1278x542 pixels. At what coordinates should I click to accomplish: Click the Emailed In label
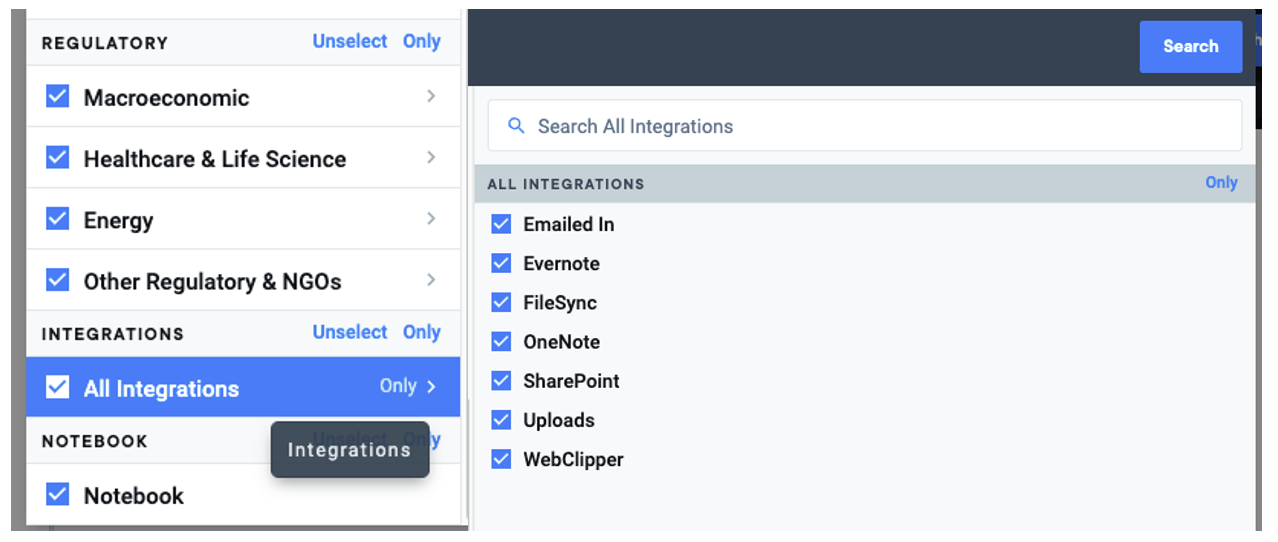pyautogui.click(x=569, y=224)
